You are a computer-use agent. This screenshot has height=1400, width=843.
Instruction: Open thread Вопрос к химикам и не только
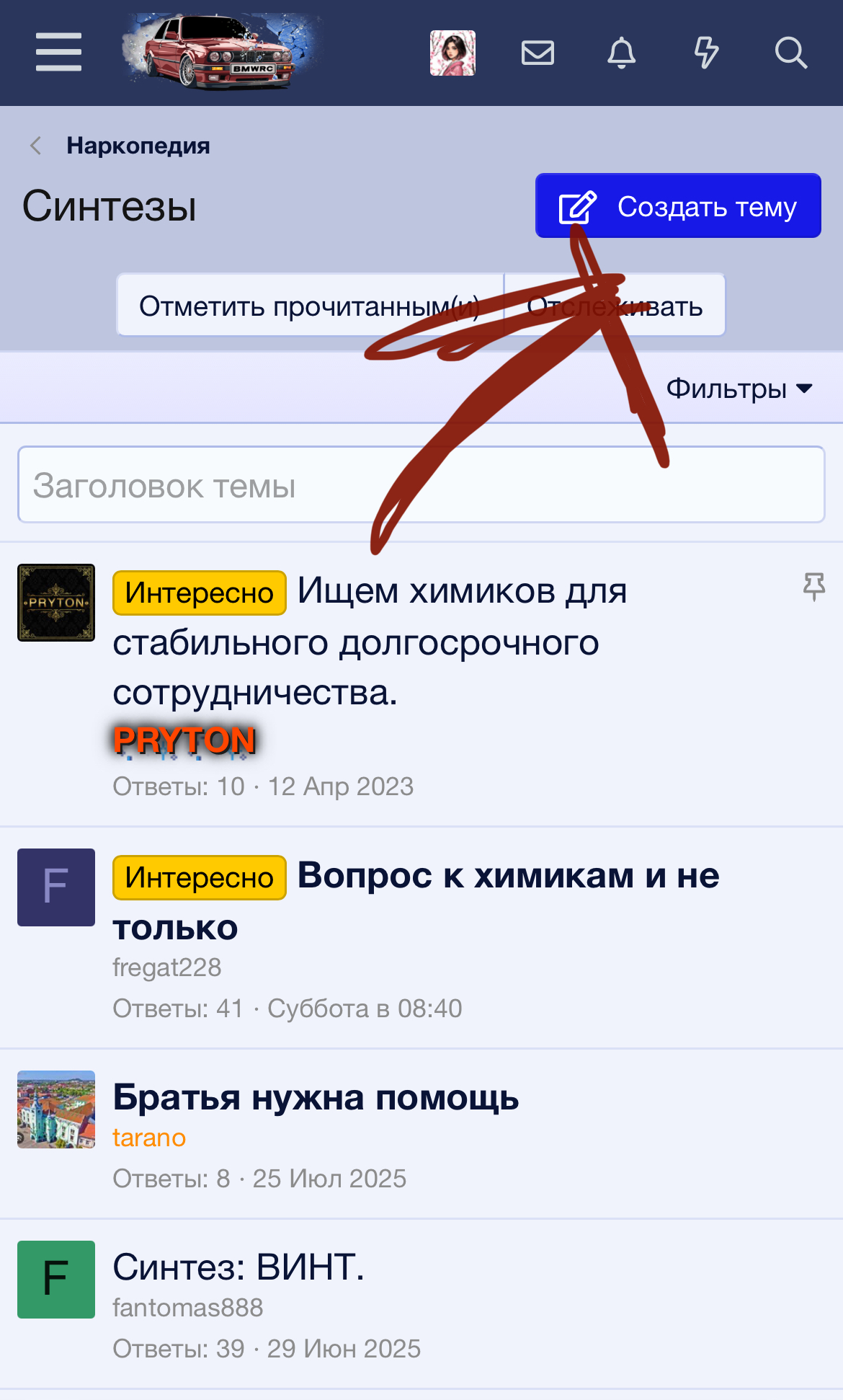coord(416,900)
